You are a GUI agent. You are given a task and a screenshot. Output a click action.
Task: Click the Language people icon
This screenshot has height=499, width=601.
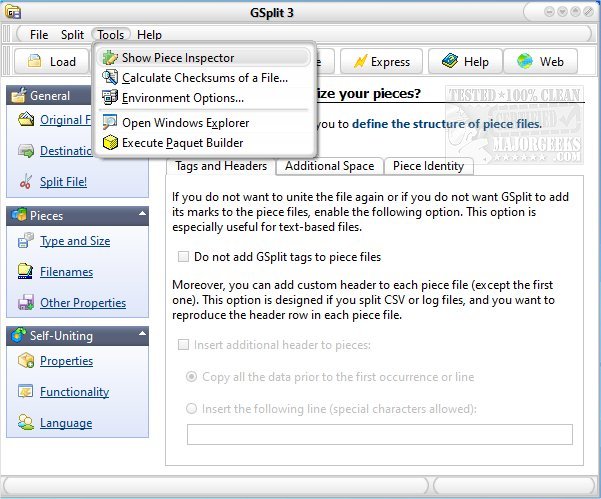pos(26,422)
